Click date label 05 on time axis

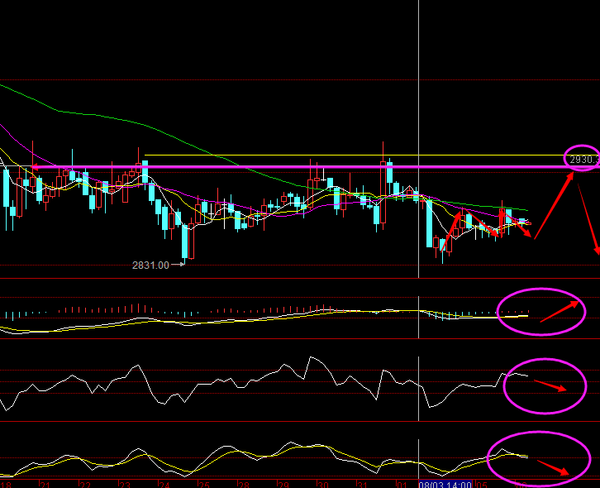(482, 485)
